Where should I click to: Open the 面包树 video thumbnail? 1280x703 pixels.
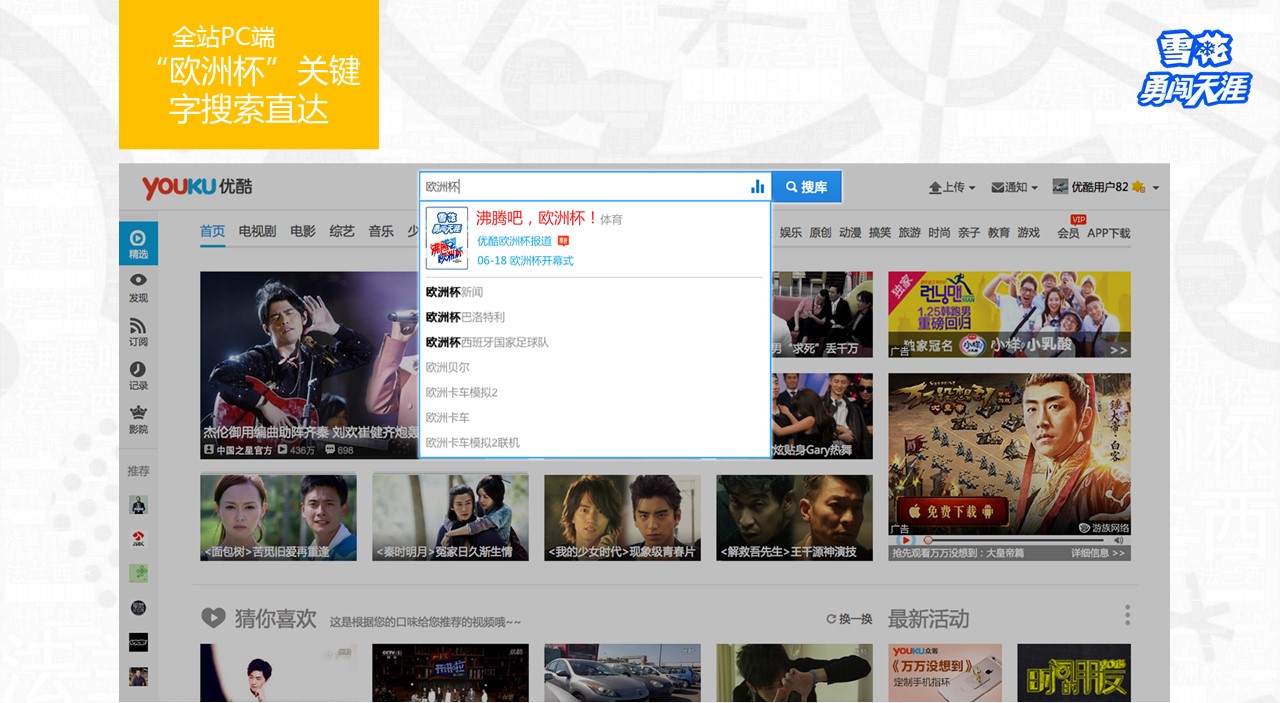pos(278,517)
